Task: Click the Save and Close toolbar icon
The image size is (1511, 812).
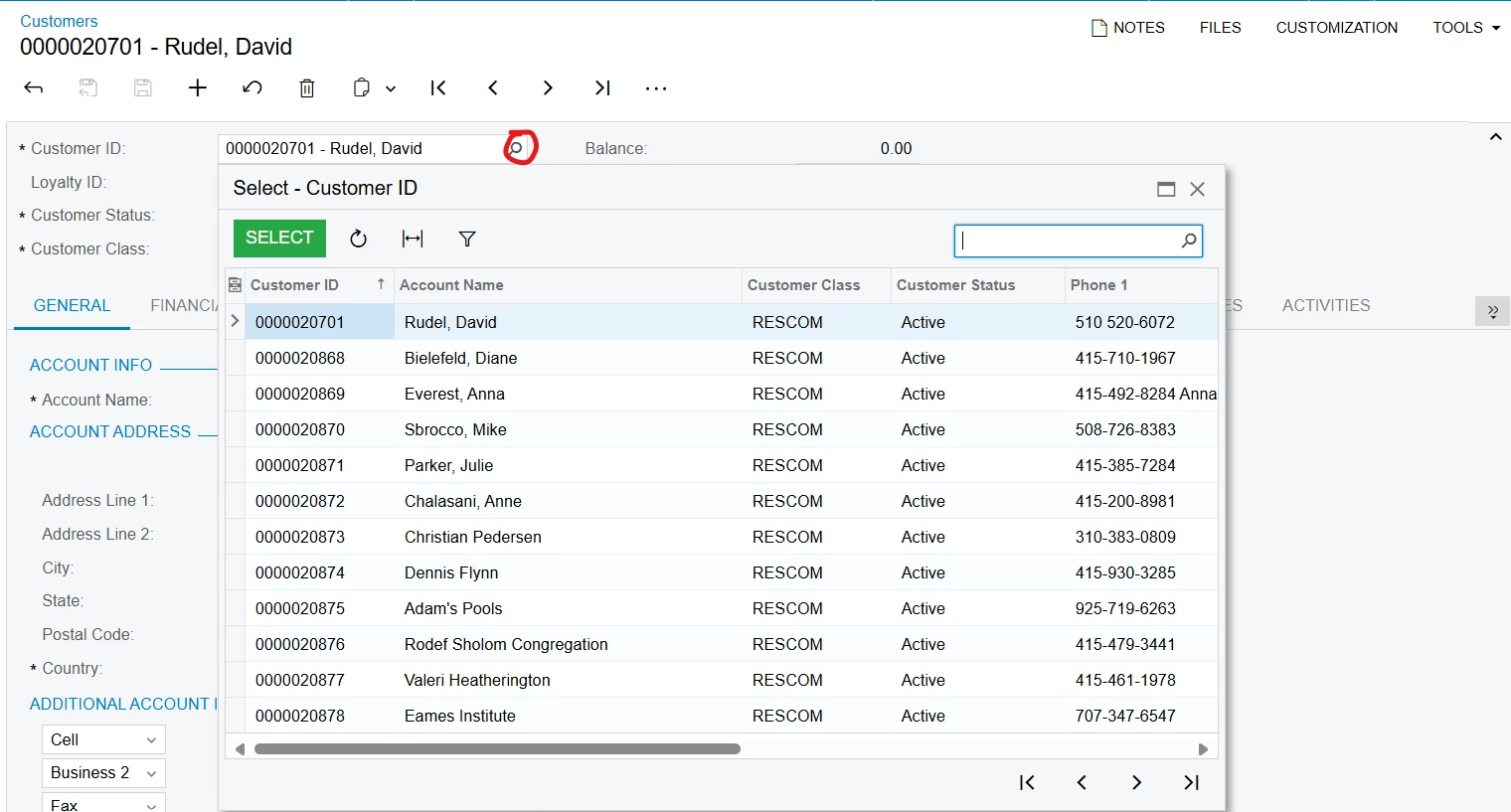Action: click(x=88, y=88)
